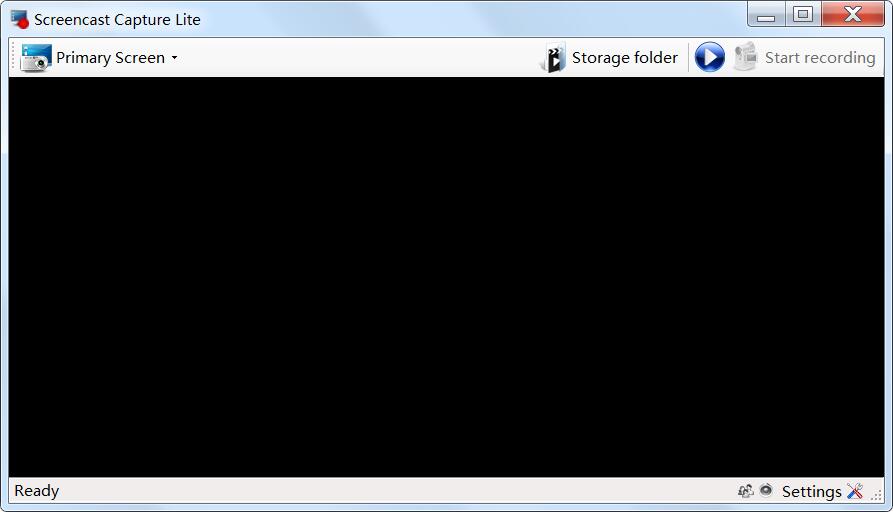Toggle the round speaker icon in status bar
The height and width of the screenshot is (512, 893).
tap(766, 490)
